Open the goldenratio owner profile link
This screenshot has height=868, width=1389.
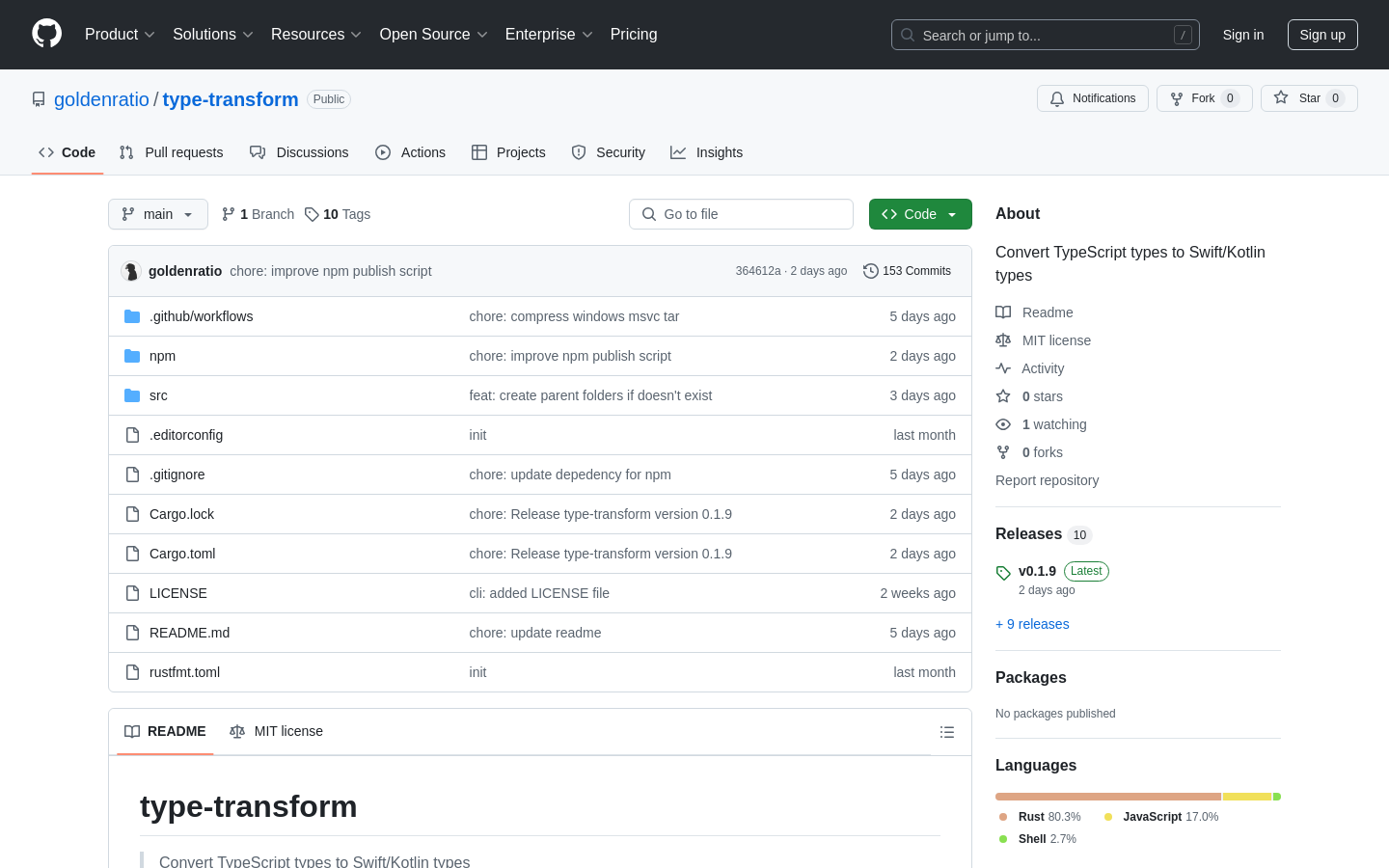point(101,99)
